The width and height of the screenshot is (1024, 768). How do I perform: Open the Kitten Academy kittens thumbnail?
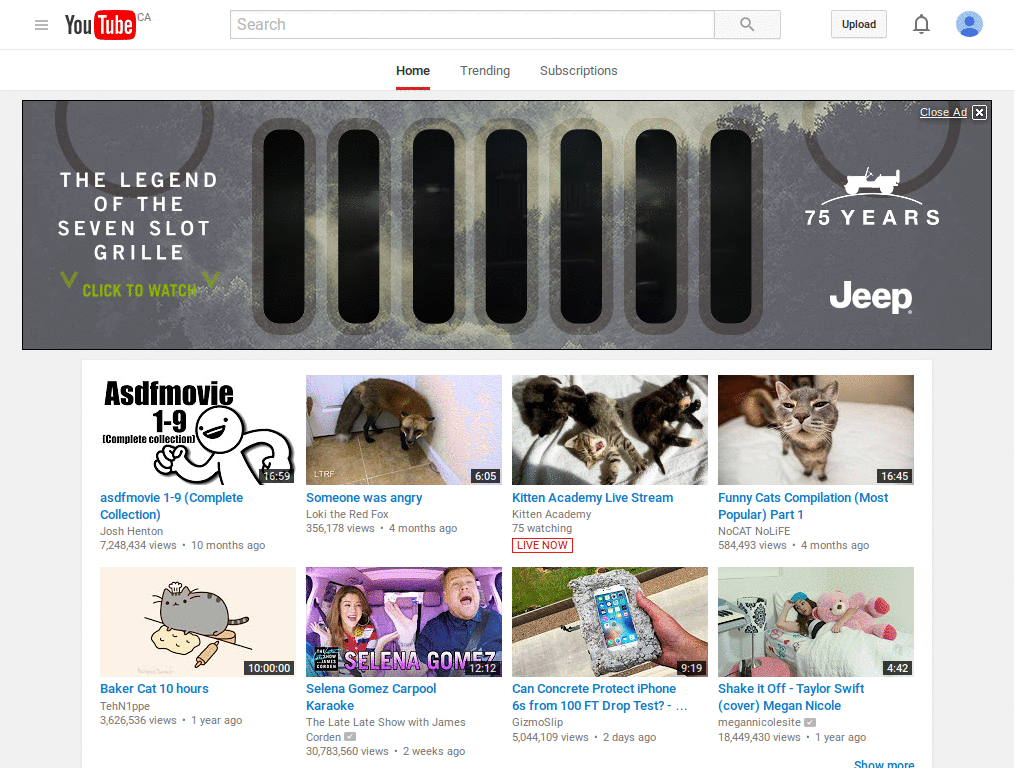pos(610,430)
